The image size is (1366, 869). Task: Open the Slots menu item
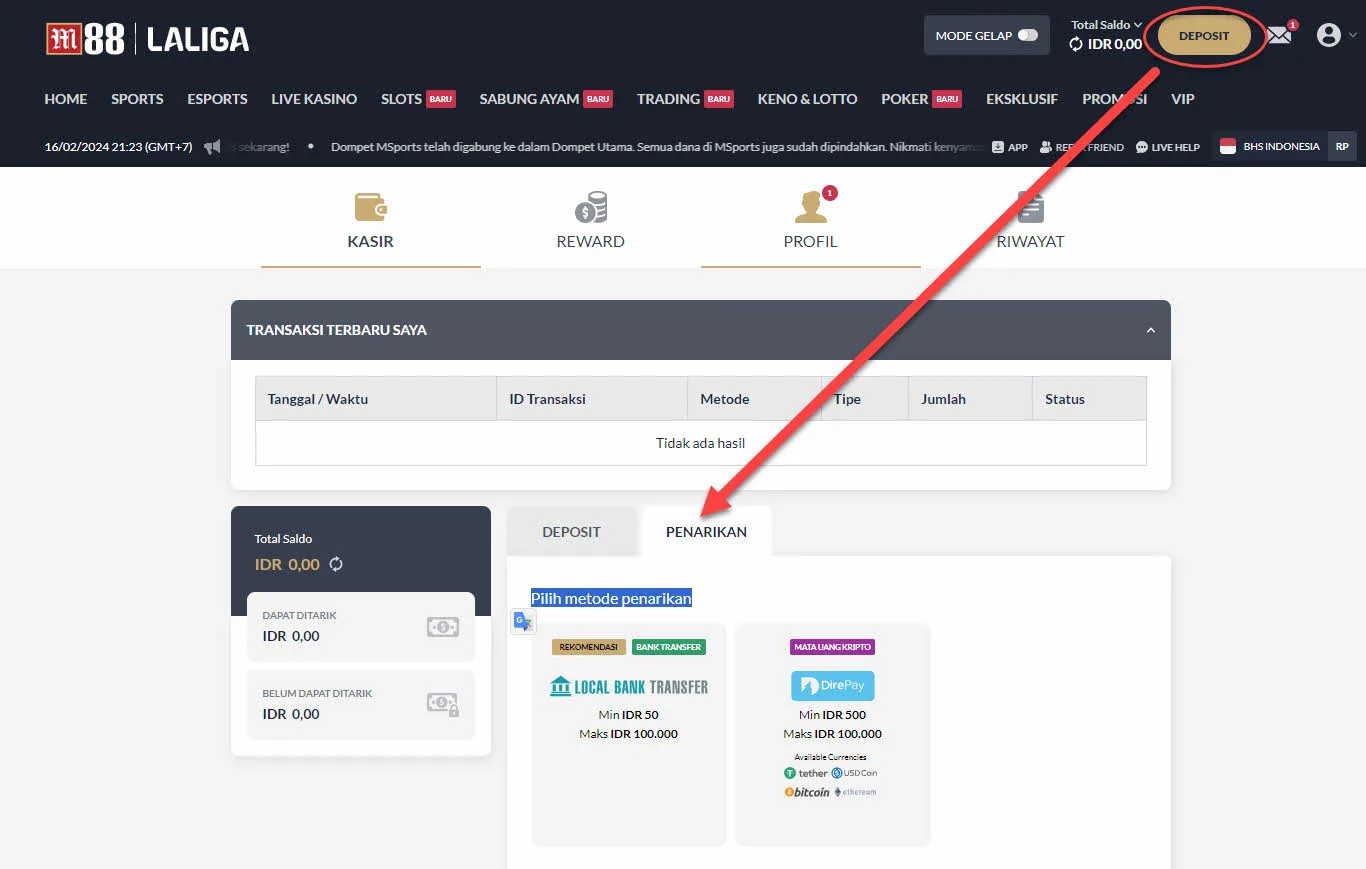(401, 99)
